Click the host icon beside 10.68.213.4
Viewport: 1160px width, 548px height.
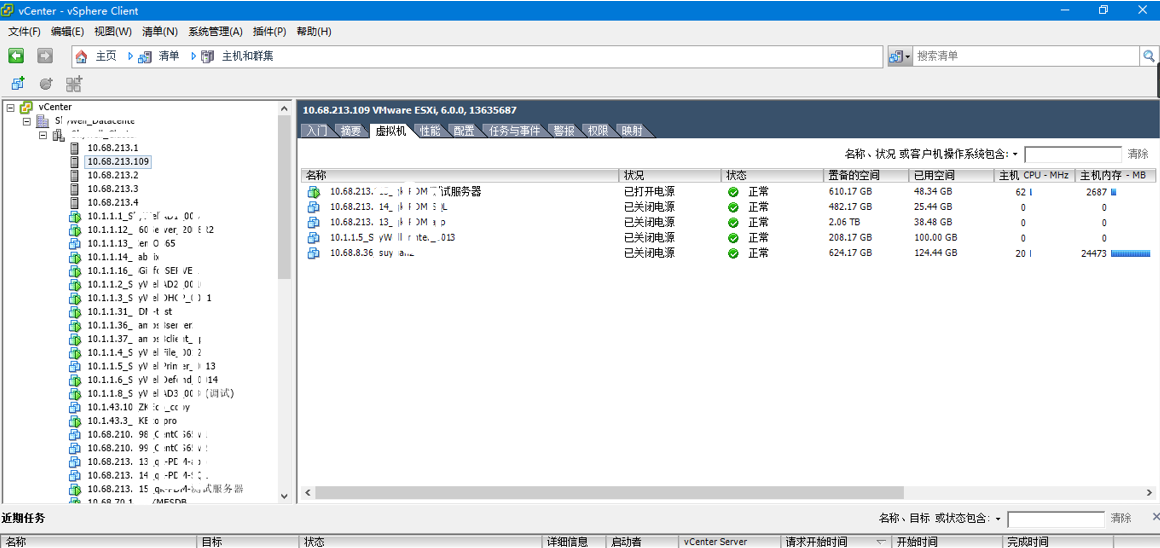74,202
